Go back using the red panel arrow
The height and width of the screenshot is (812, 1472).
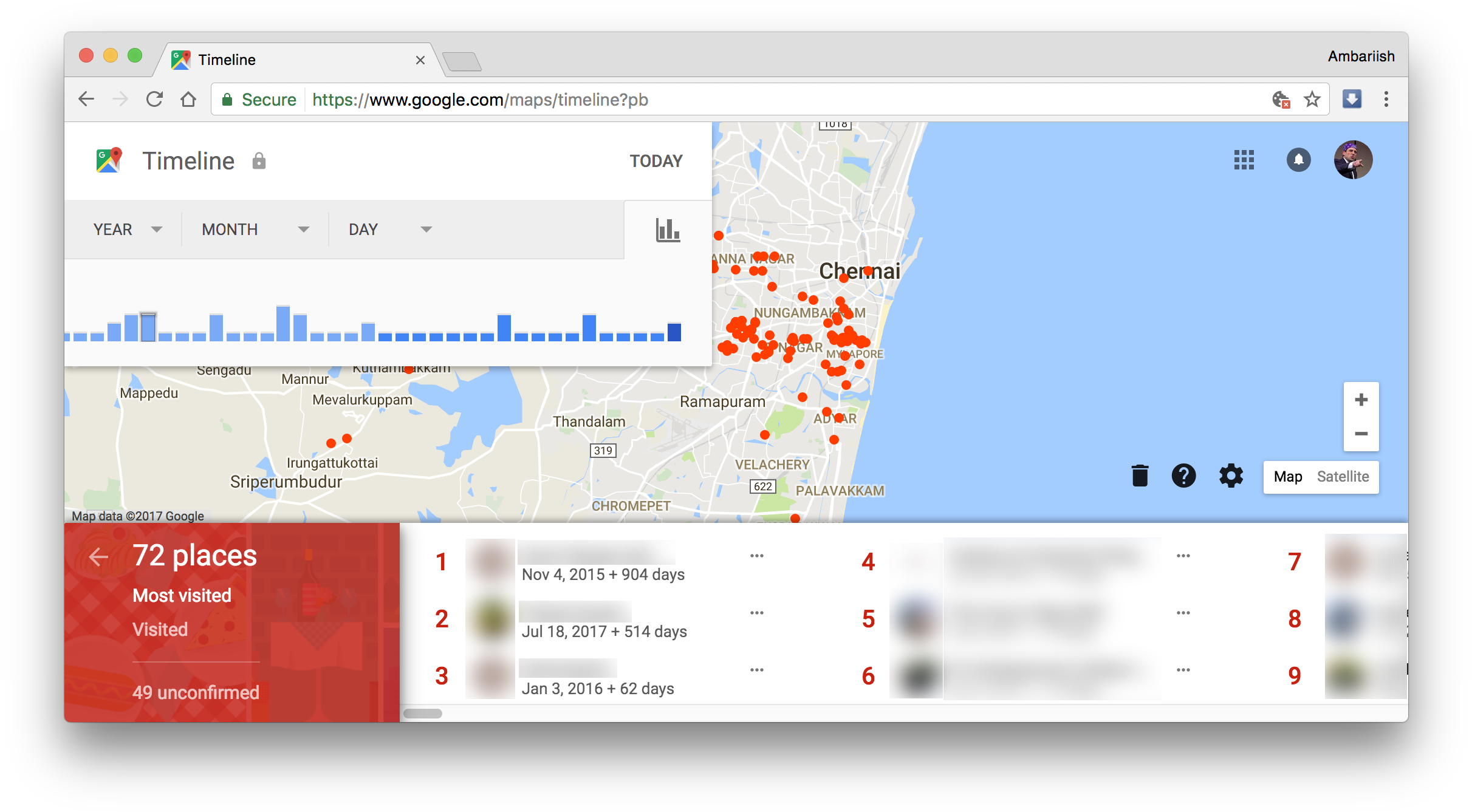pos(98,556)
